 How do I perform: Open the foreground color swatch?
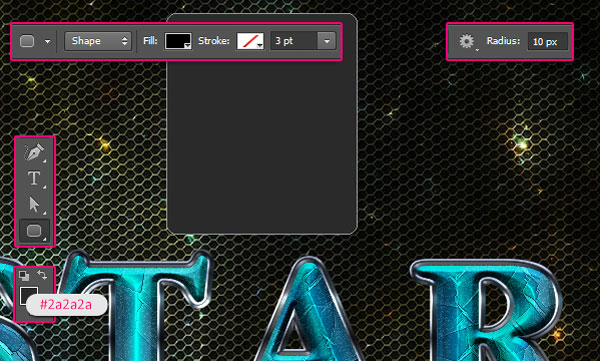[x=28, y=295]
